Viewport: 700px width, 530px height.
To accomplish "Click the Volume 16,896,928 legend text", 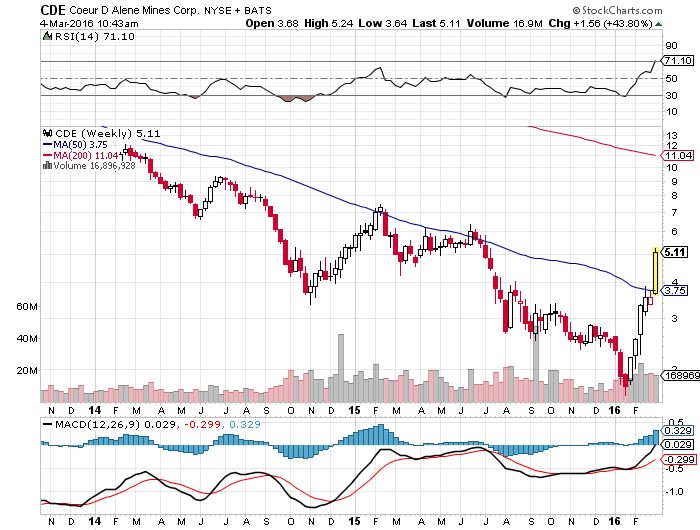I will point(94,166).
